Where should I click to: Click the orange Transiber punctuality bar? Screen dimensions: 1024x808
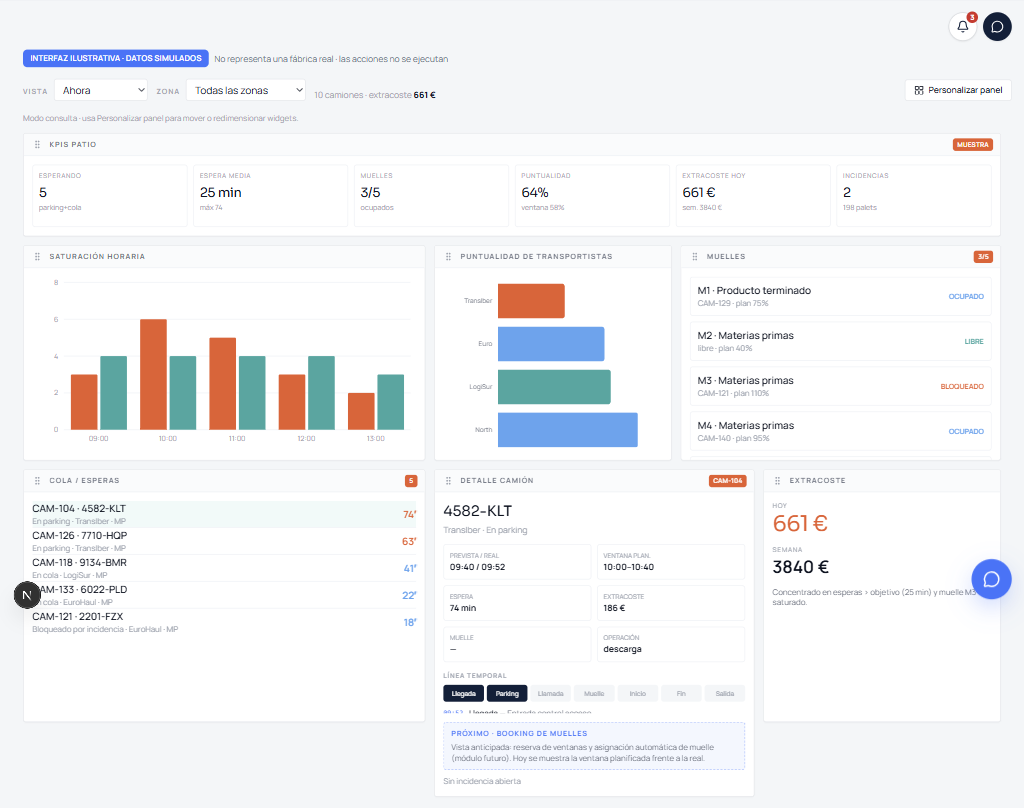pyautogui.click(x=531, y=301)
